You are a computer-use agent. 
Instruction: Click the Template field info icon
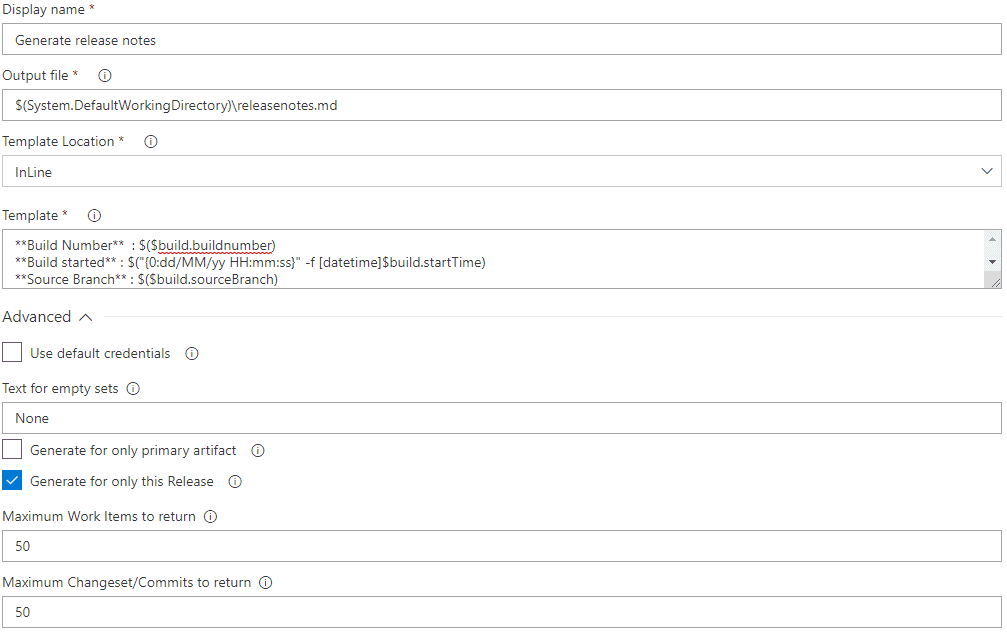[93, 215]
